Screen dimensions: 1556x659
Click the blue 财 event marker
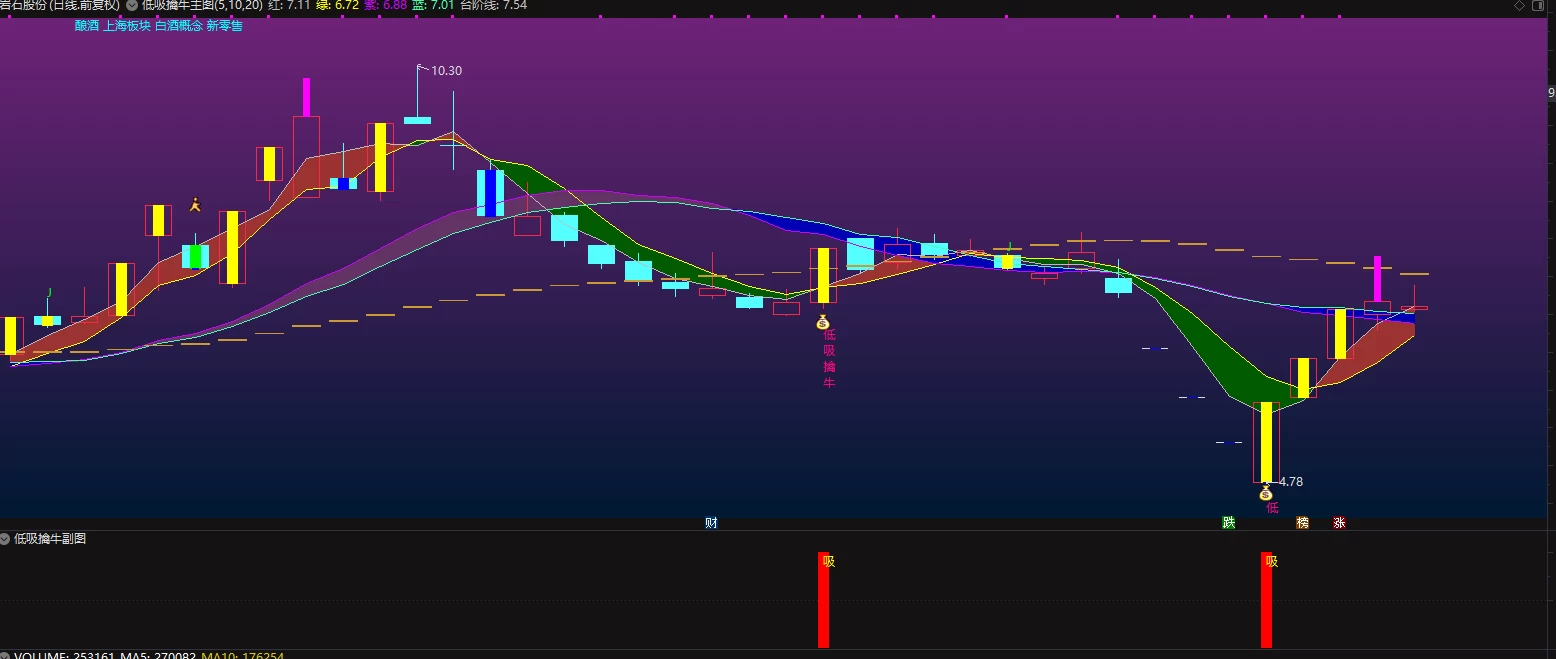click(x=711, y=522)
